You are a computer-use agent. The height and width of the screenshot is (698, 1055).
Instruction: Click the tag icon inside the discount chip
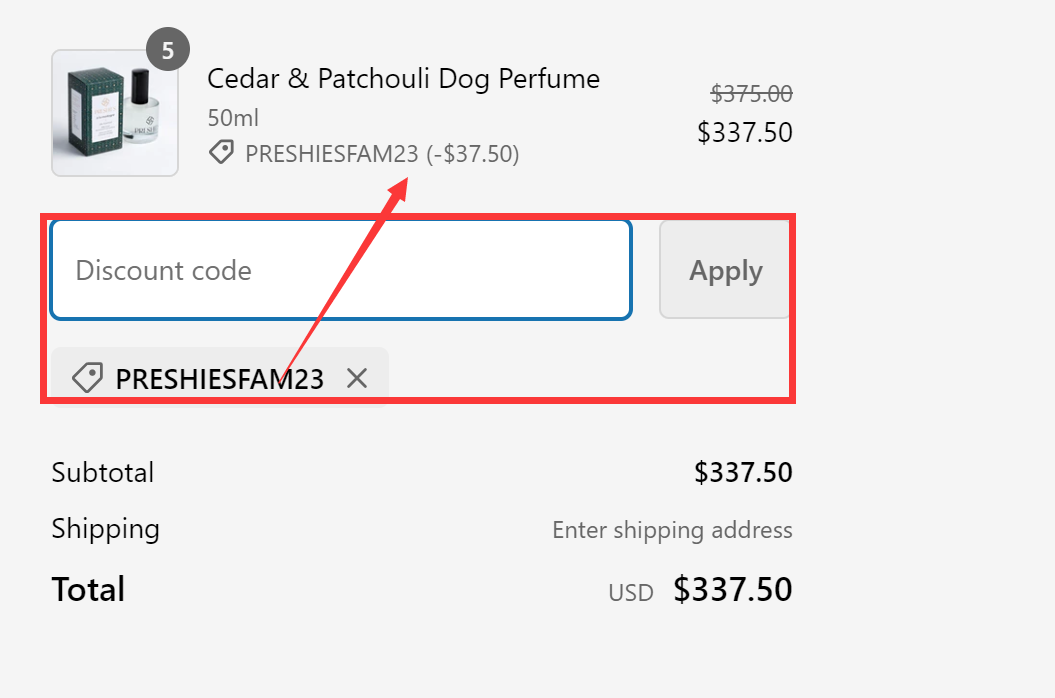point(88,377)
